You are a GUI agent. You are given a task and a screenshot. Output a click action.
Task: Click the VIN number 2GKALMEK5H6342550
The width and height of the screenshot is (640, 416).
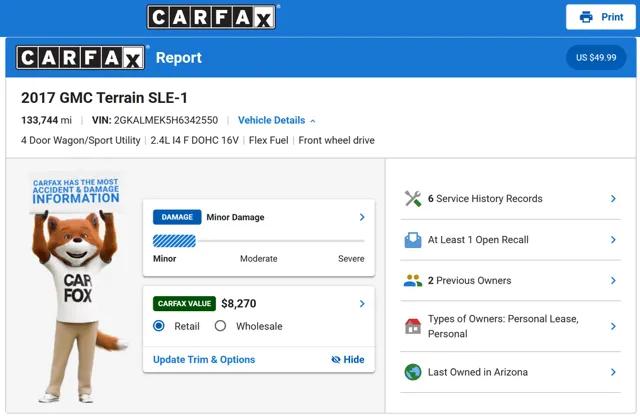click(x=166, y=120)
